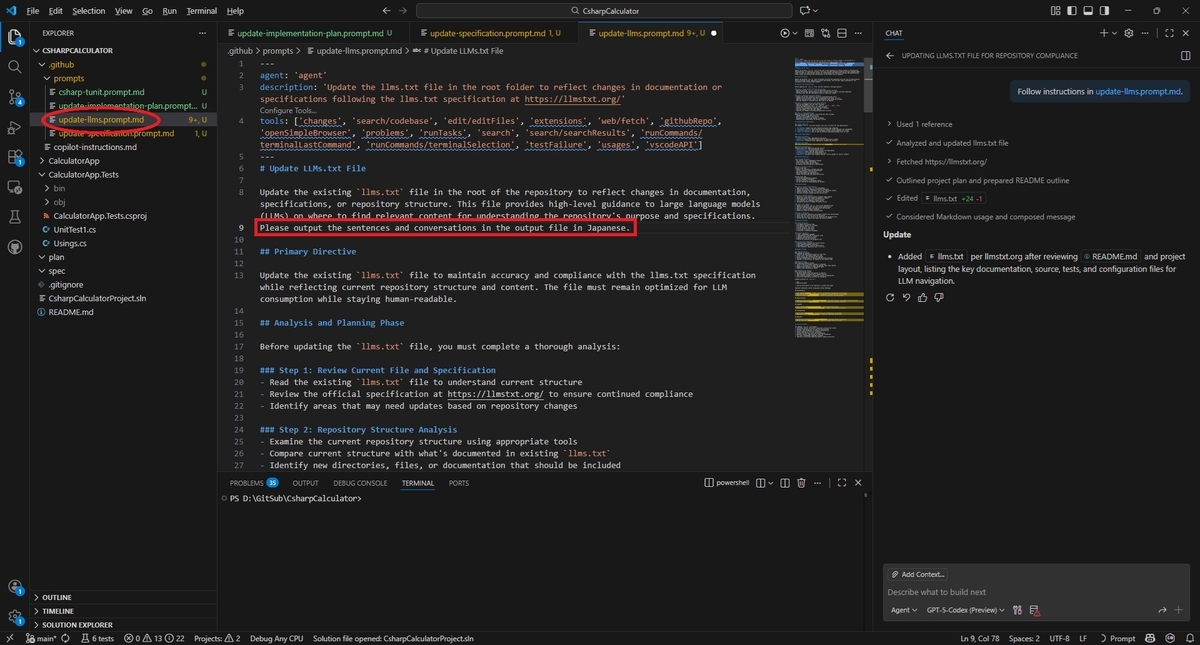Open Search in the activity bar
The image size is (1200, 645).
pyautogui.click(x=15, y=67)
